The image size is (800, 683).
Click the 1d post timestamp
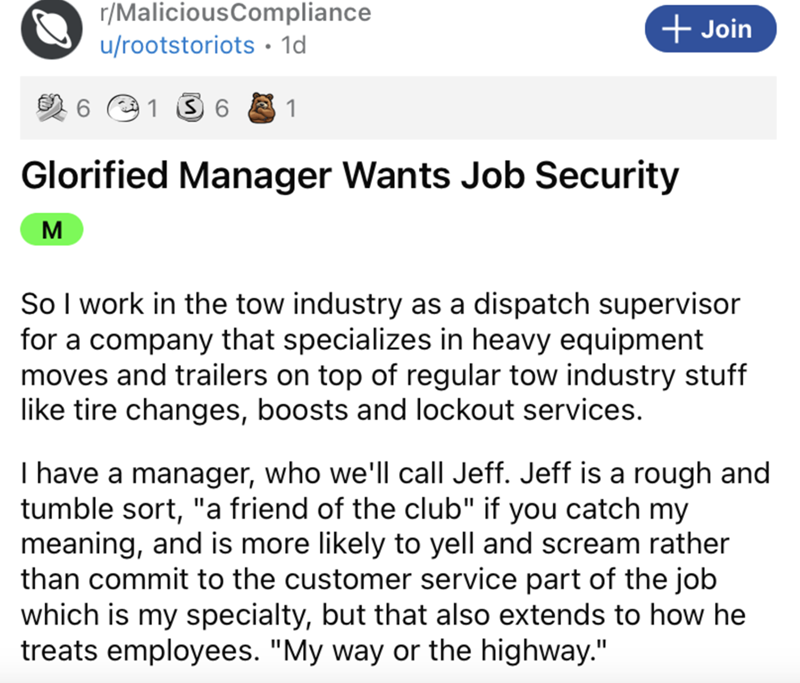coord(295,47)
